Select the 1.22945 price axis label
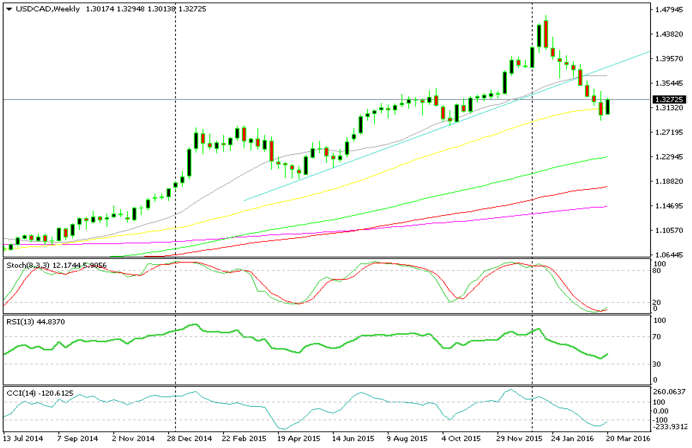The width and height of the screenshot is (692, 448). click(x=669, y=157)
